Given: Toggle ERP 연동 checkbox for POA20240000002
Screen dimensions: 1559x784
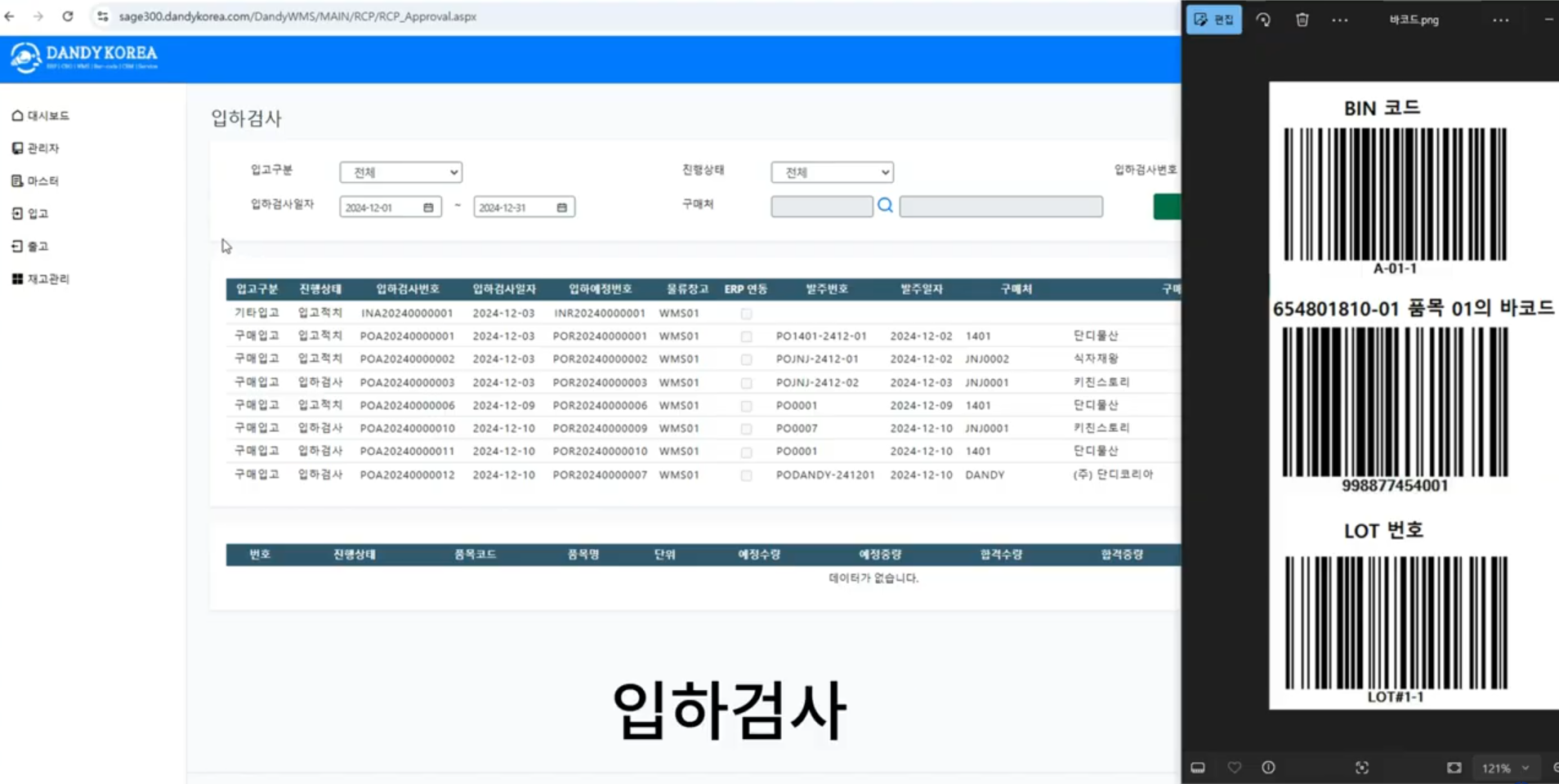Looking at the screenshot, I should [x=746, y=359].
